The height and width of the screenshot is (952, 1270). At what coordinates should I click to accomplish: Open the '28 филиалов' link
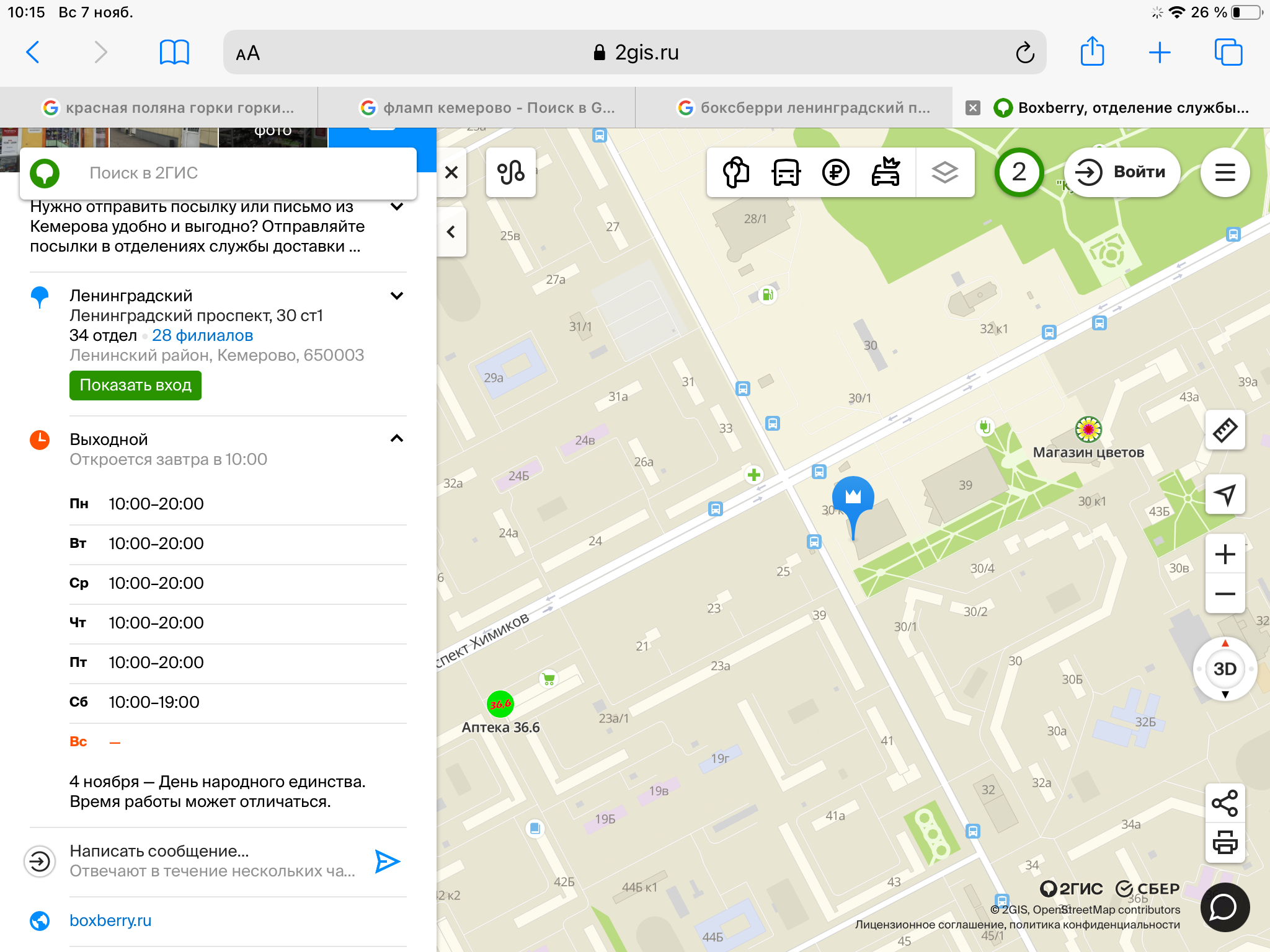[202, 335]
